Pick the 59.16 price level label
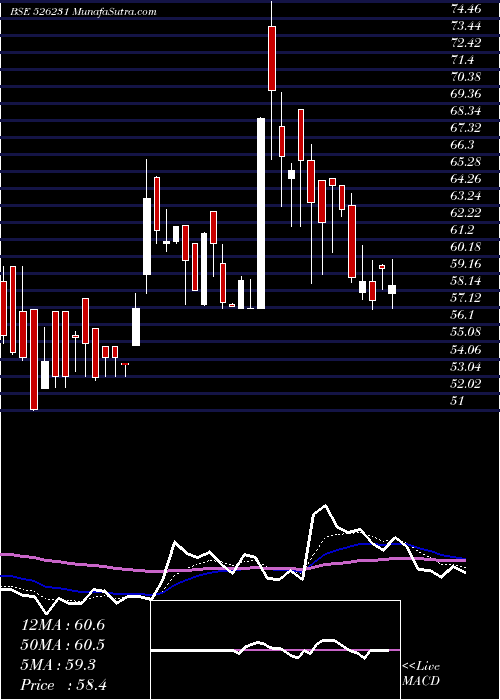The height and width of the screenshot is (700, 500). (467, 263)
